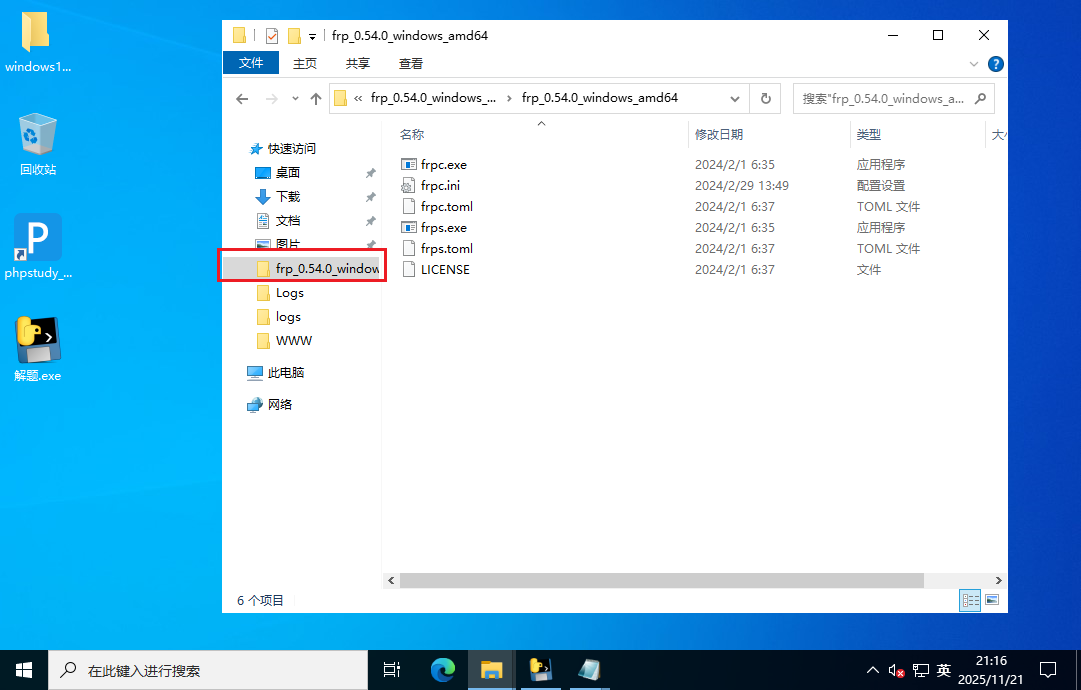Image resolution: width=1081 pixels, height=690 pixels.
Task: Click the taskbar search input field
Action: pyautogui.click(x=208, y=670)
